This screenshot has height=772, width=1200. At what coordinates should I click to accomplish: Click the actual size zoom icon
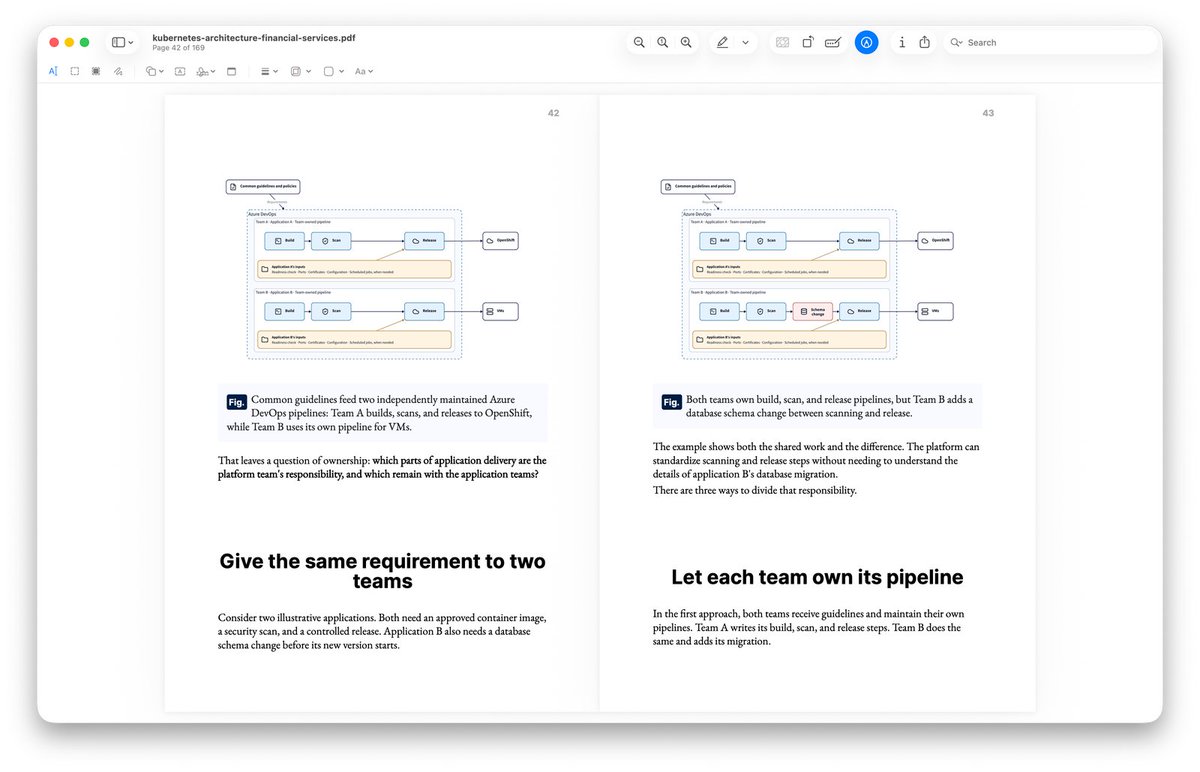click(662, 42)
